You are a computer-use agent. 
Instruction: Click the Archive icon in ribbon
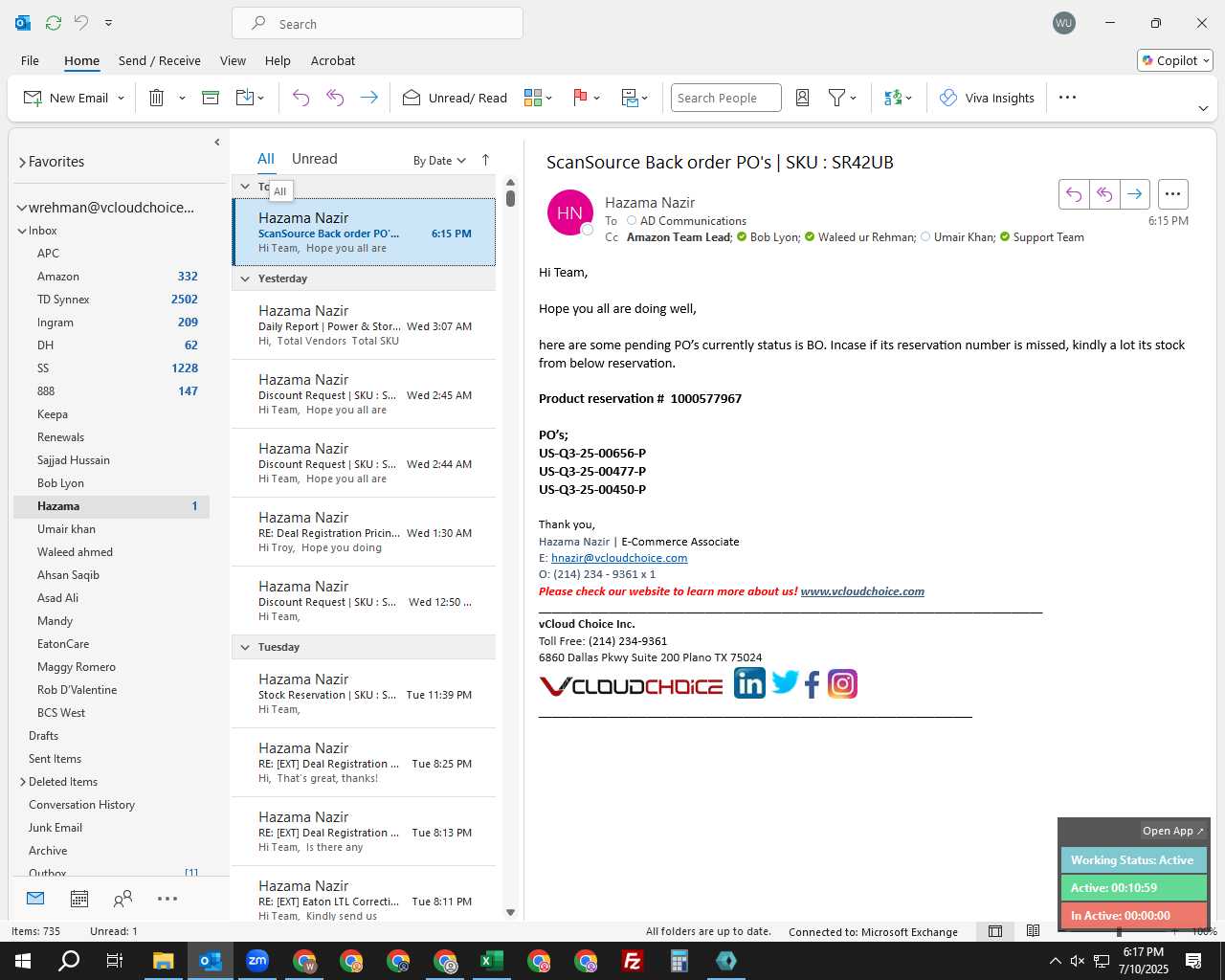(211, 98)
